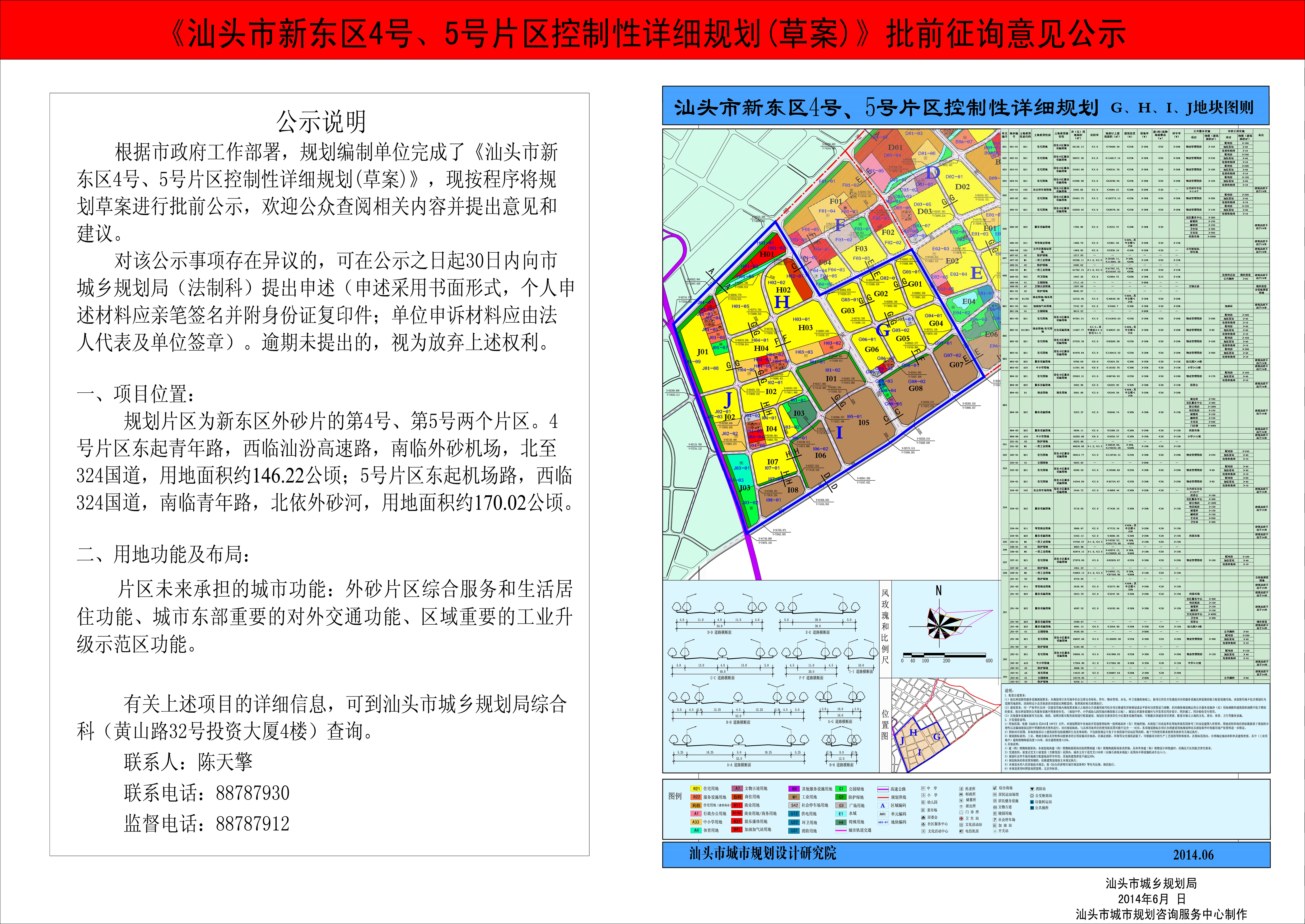1305x924 pixels.
Task: Click contact name 陈天擎 line
Action: 188,762
